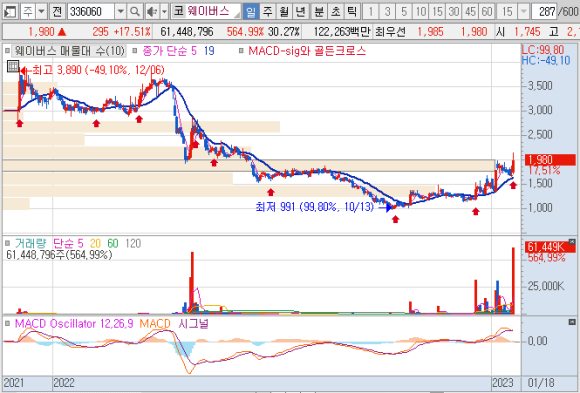Close the volume pane with its X
This screenshot has width=580, height=393.
(572, 242)
